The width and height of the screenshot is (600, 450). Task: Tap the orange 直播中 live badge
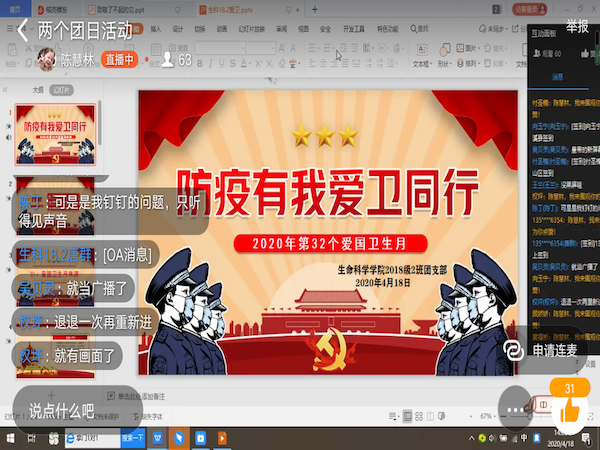point(119,59)
